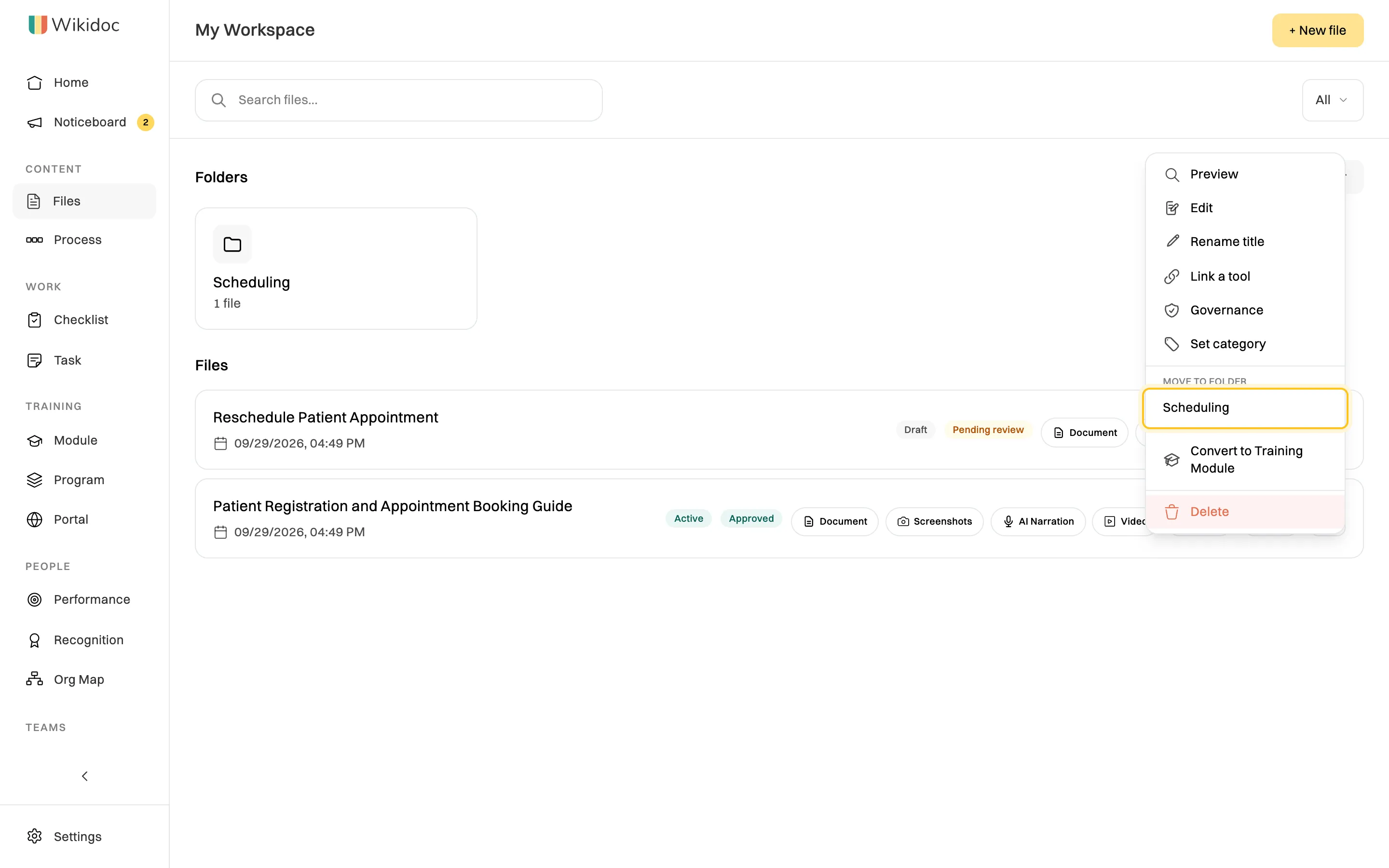Choose Delete in the context menu

(1245, 512)
